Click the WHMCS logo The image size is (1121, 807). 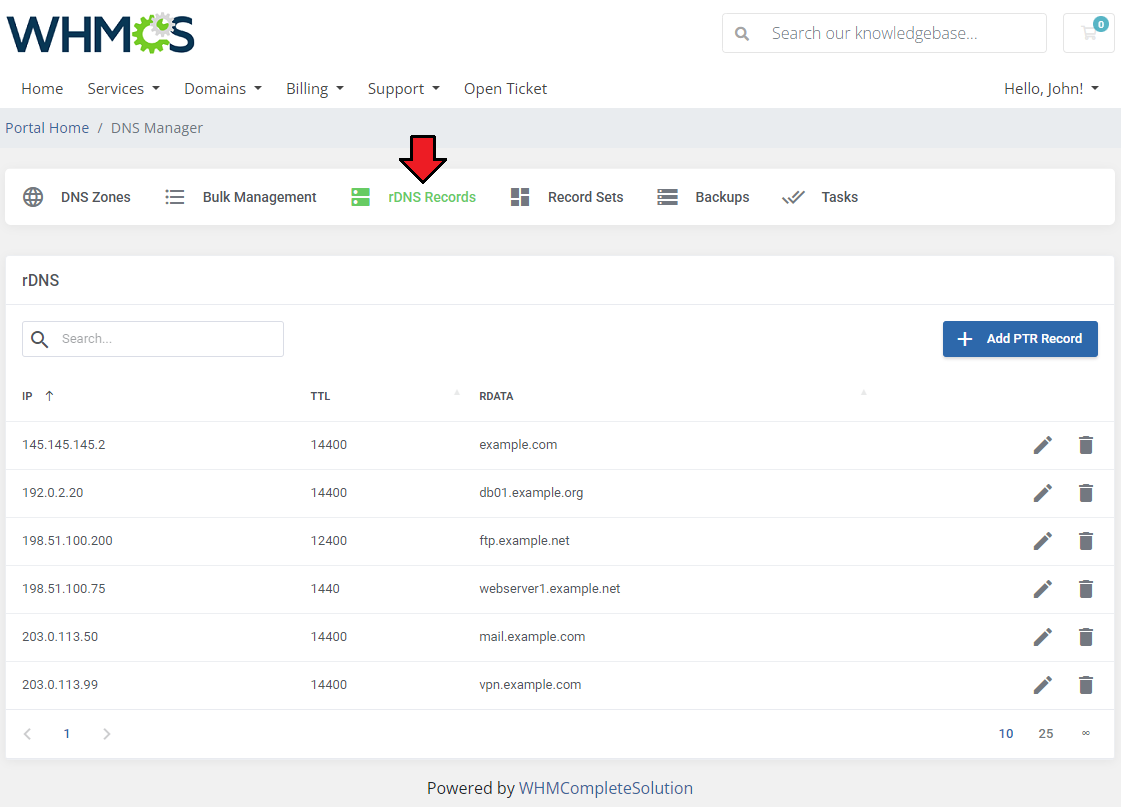click(x=101, y=33)
